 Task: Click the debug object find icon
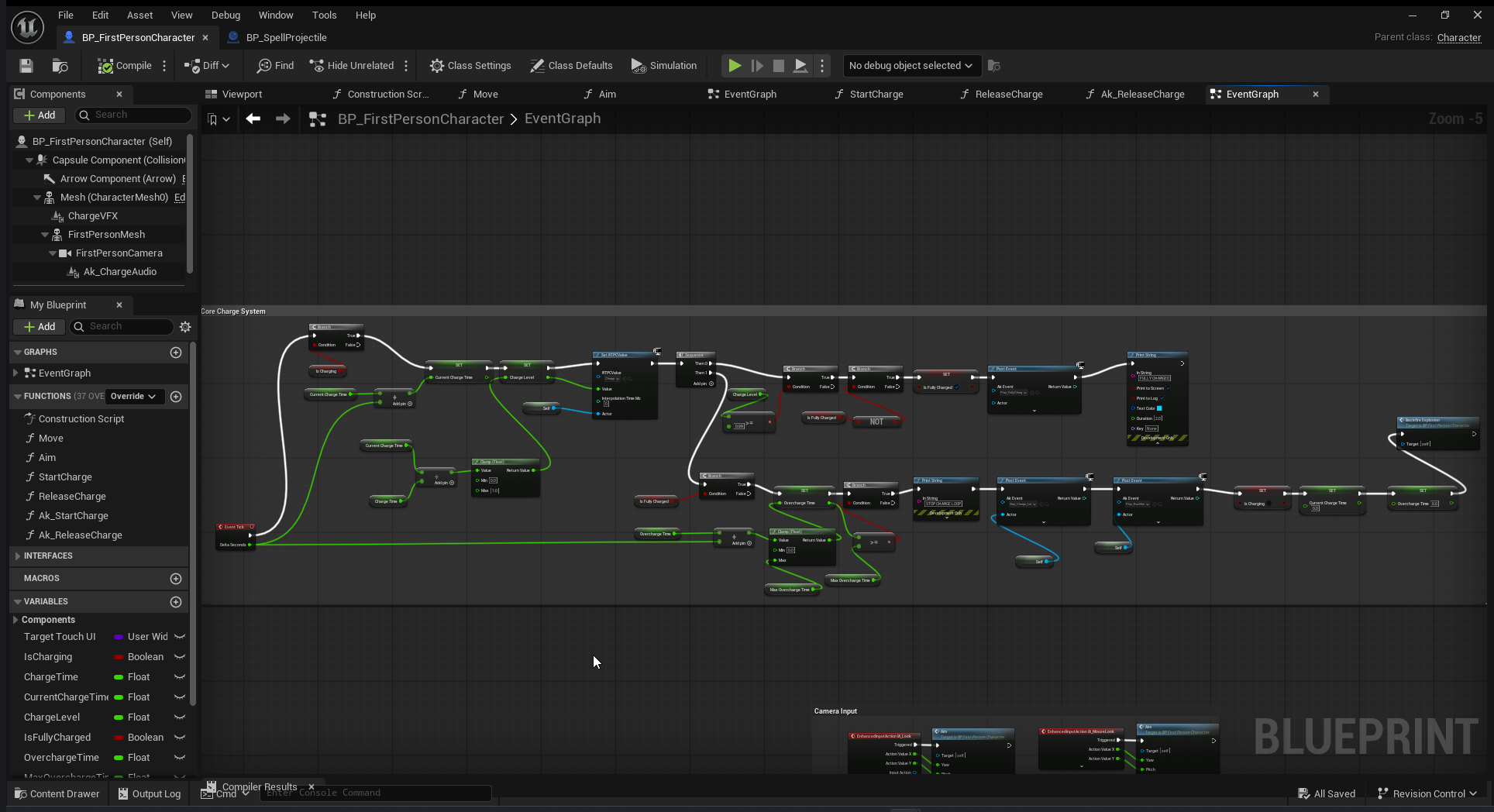point(994,66)
